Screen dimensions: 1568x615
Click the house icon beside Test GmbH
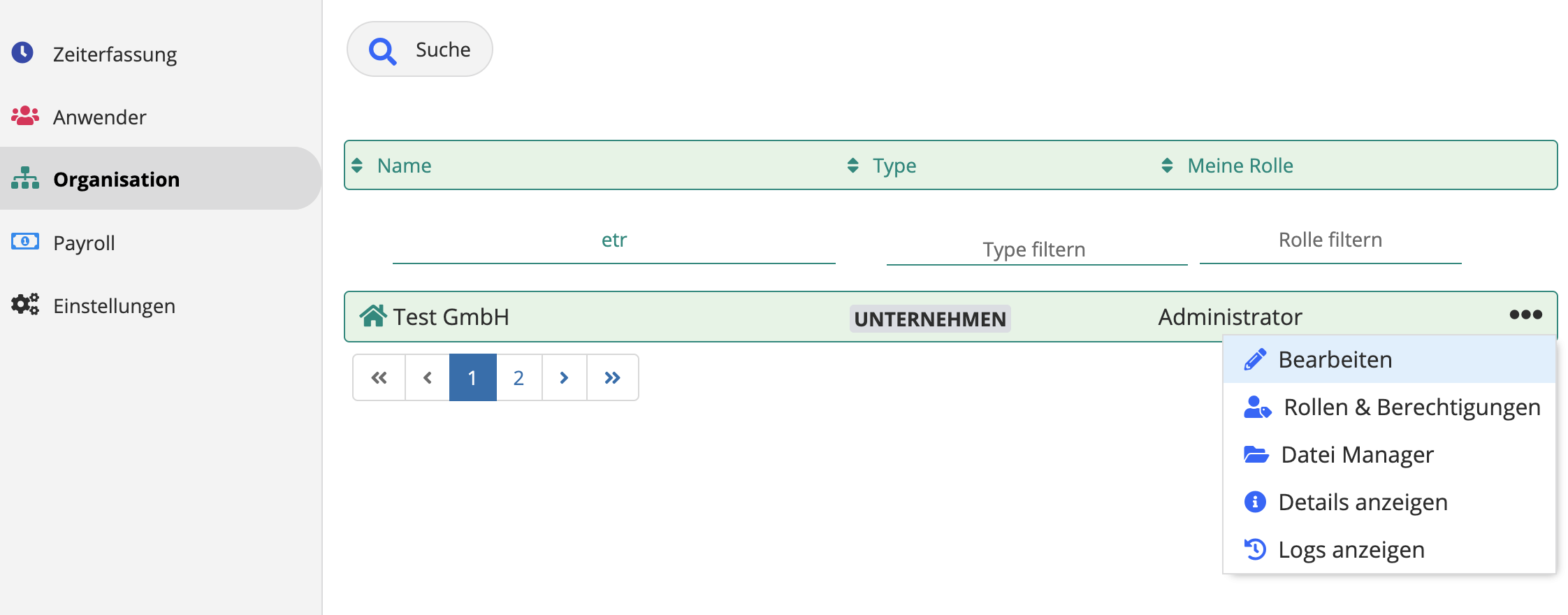pyautogui.click(x=373, y=316)
